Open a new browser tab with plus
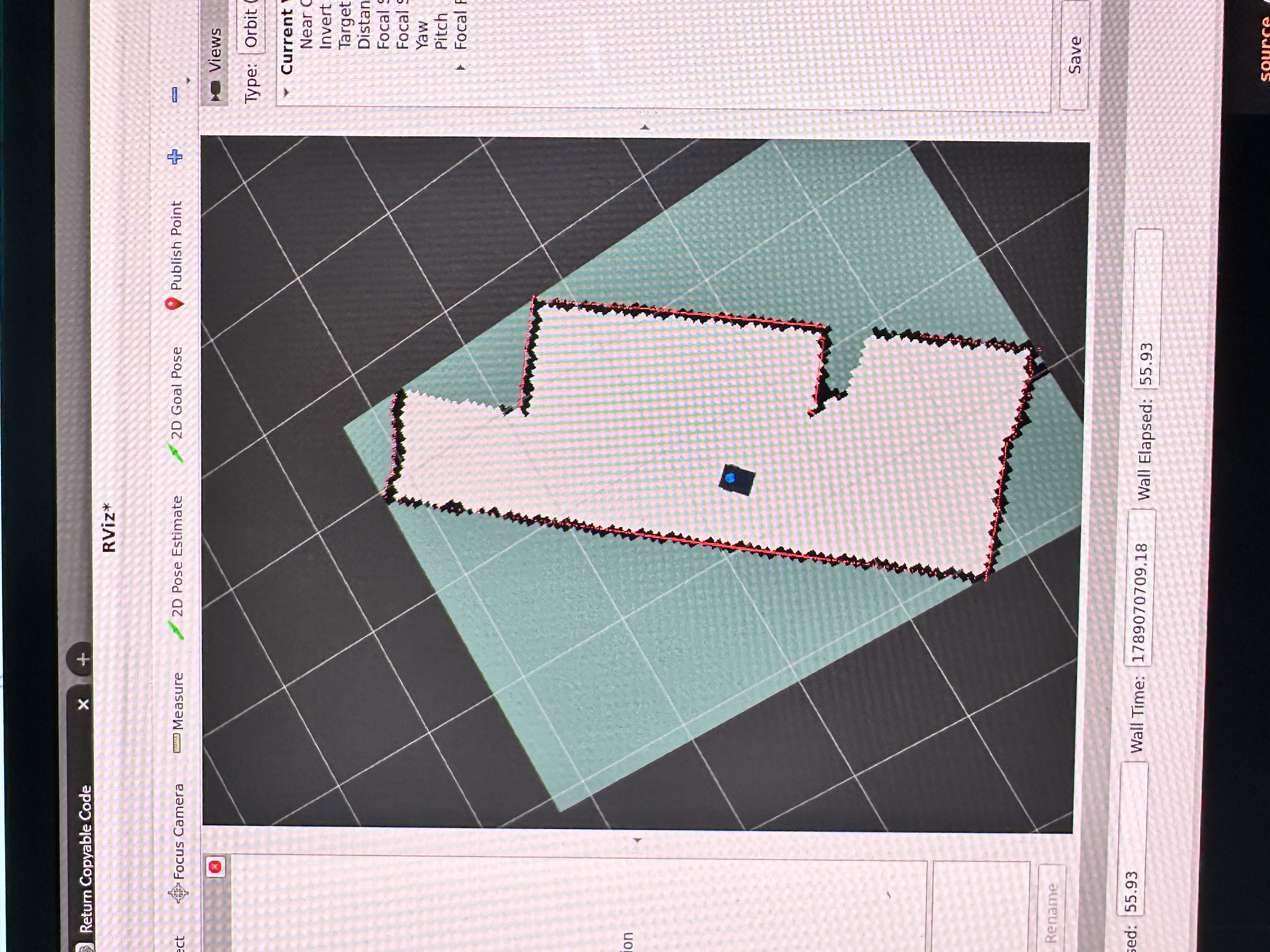1270x952 pixels. pos(83,659)
